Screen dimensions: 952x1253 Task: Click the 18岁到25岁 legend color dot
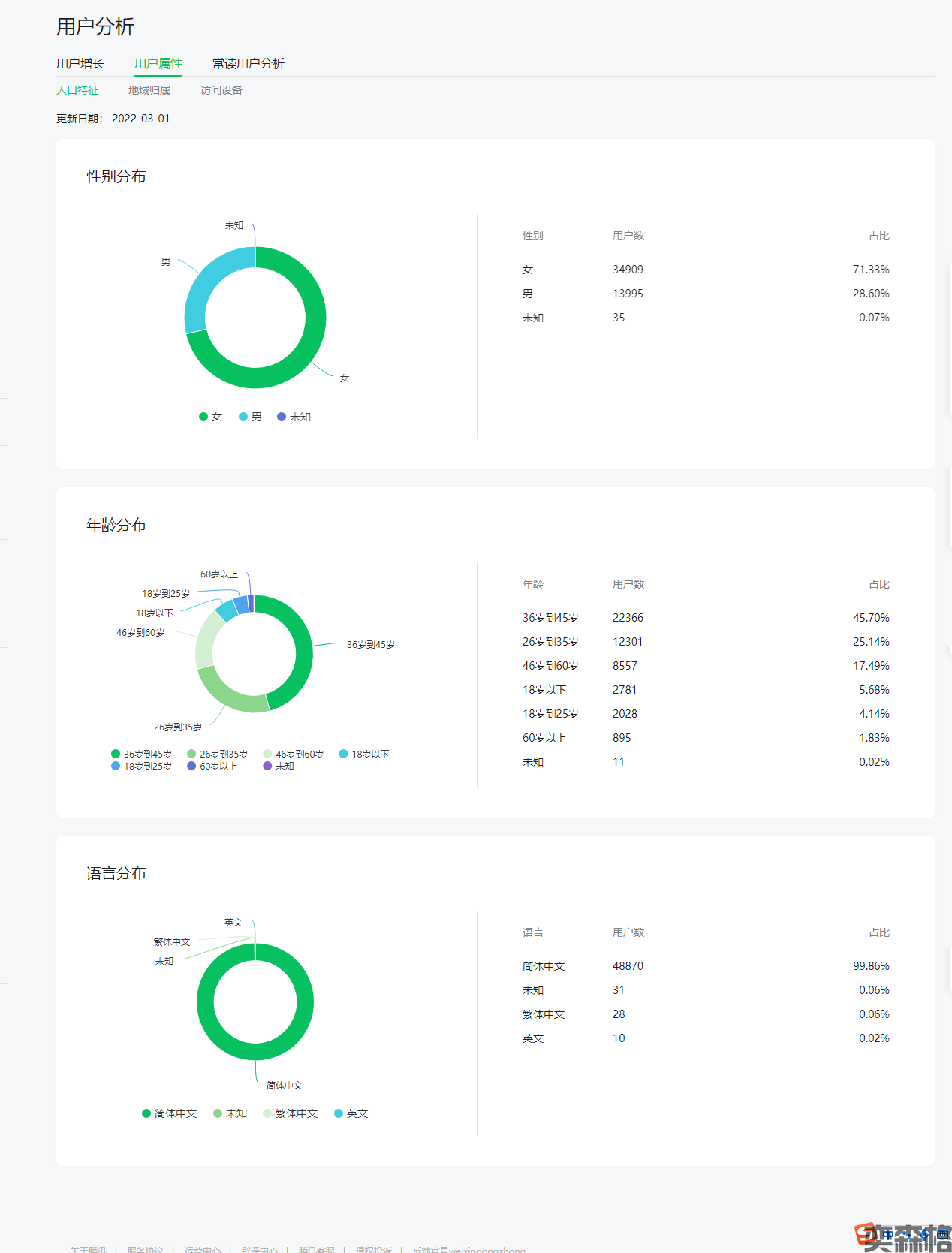point(116,766)
